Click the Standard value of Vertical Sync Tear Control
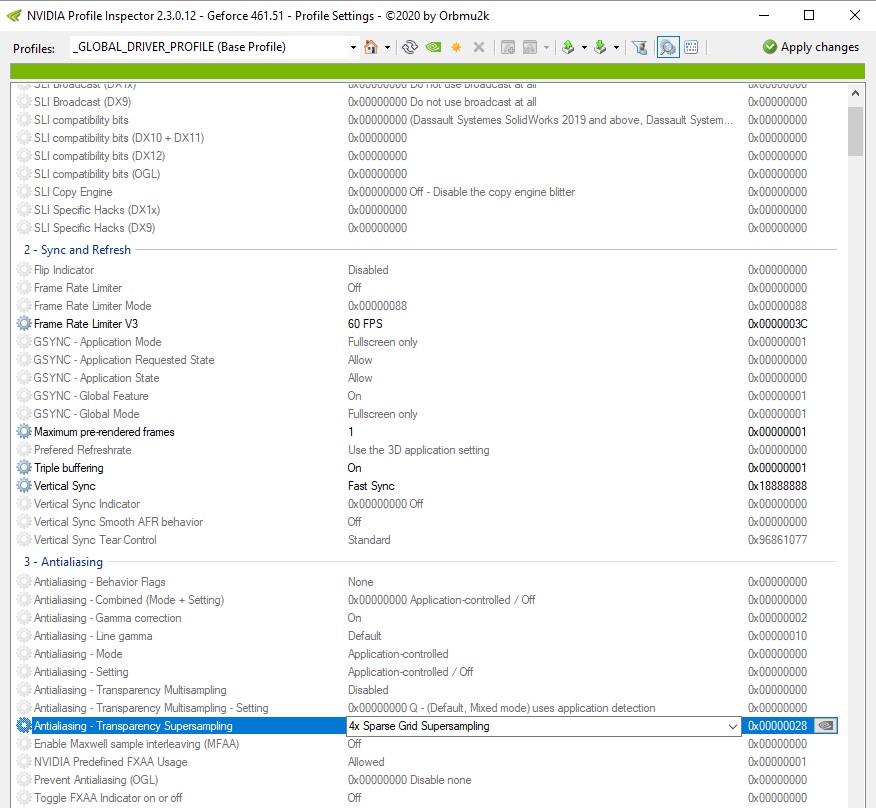The image size is (876, 808). [369, 540]
